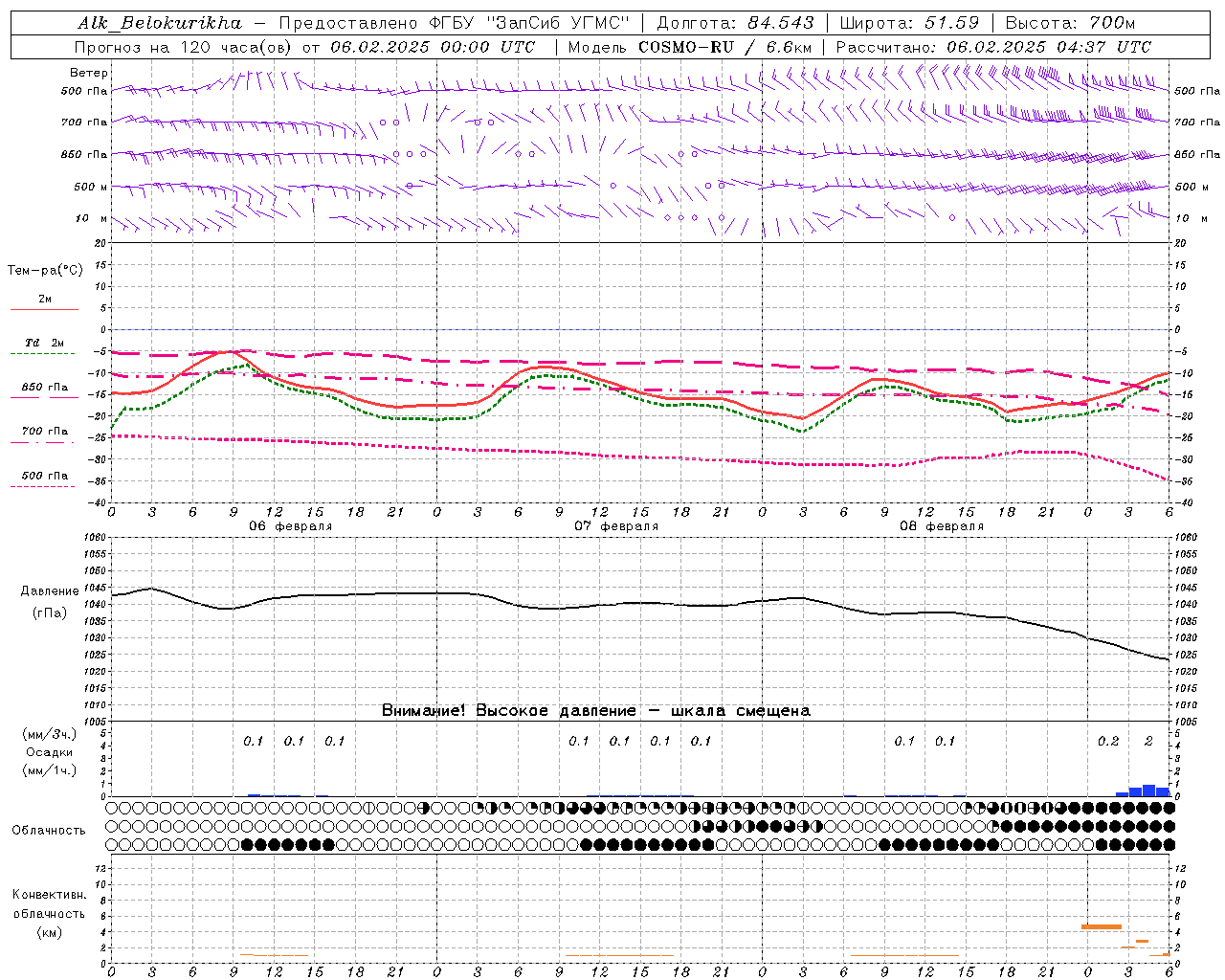Click the Давление panel label
This screenshot has height=980, width=1225.
[x=50, y=591]
